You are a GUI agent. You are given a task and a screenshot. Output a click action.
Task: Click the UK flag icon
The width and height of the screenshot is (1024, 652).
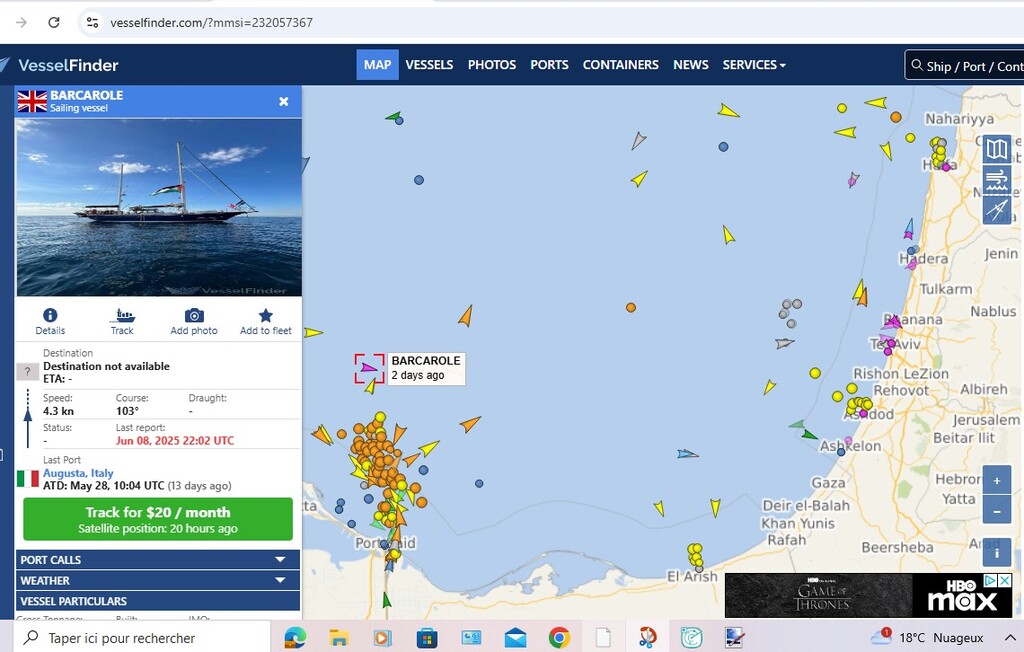32,101
